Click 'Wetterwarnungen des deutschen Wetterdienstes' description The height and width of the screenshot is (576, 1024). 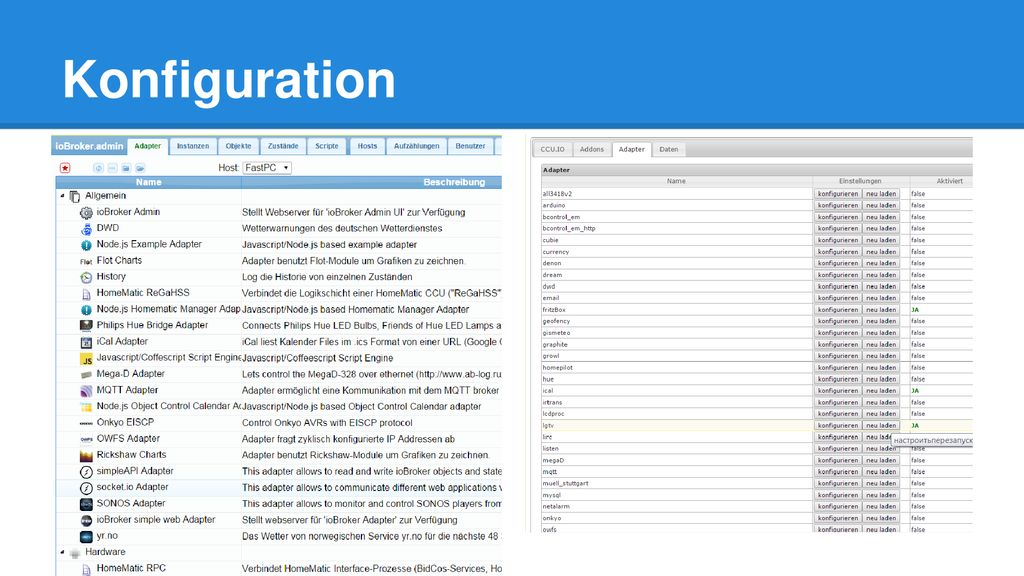[x=342, y=229]
